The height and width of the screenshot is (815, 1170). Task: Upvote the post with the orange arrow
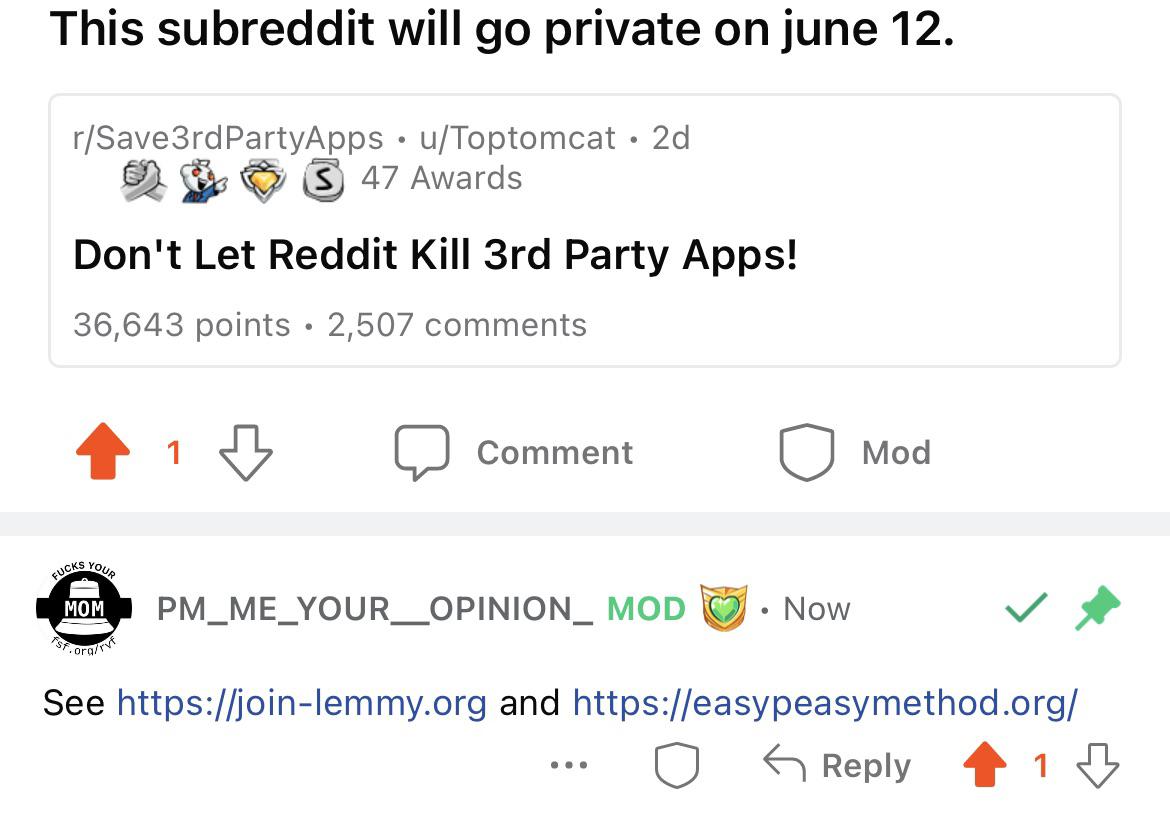tap(103, 453)
